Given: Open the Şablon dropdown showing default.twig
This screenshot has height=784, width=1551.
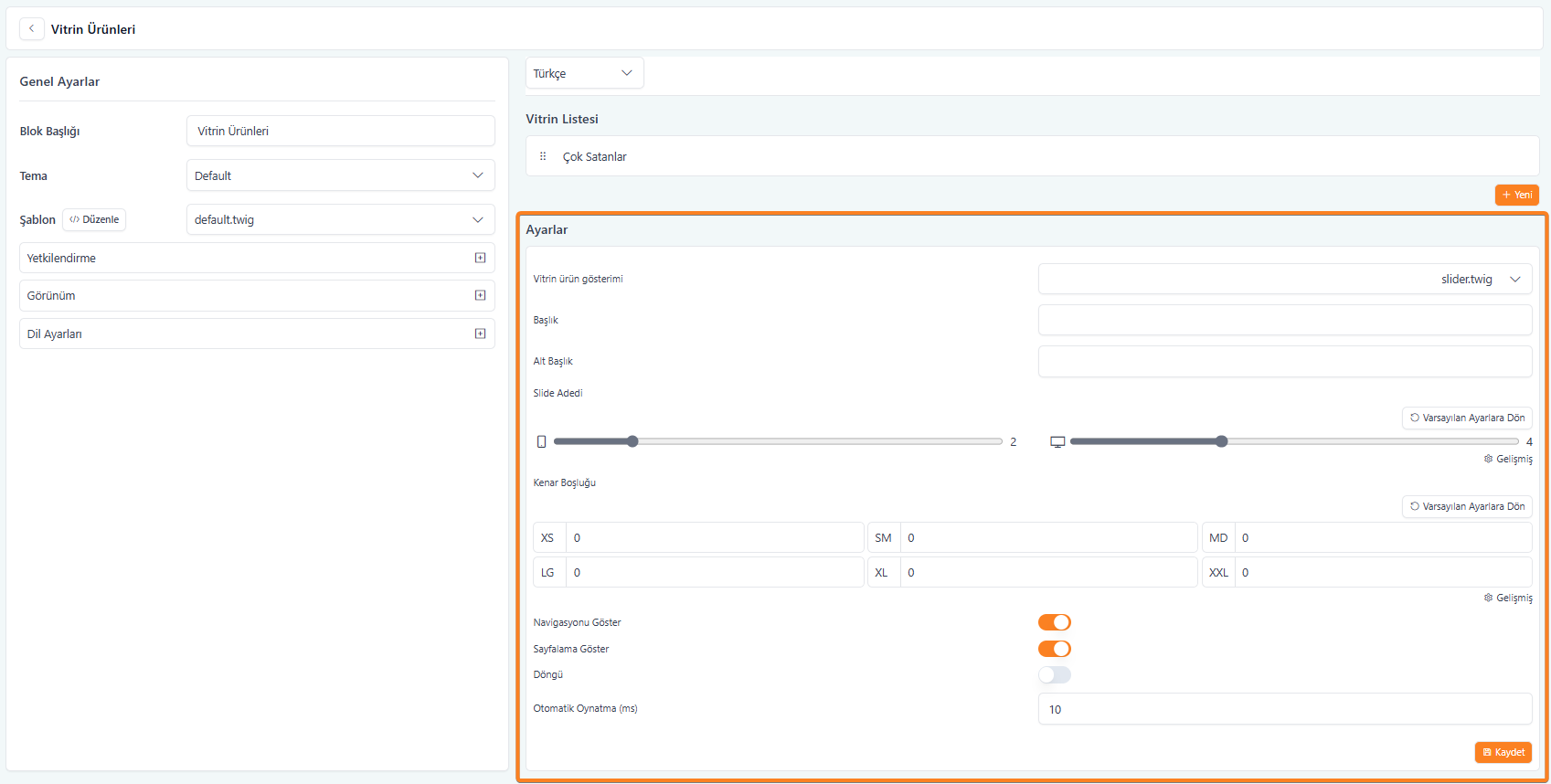Looking at the screenshot, I should (341, 219).
